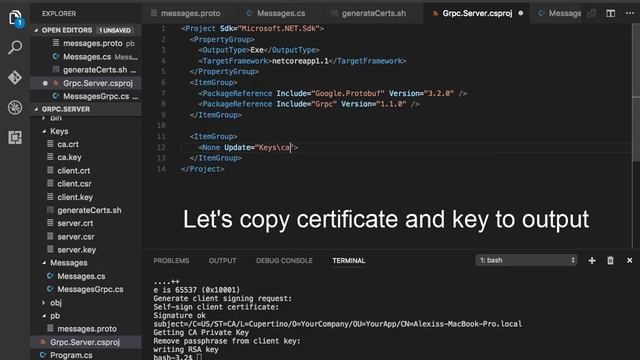Add a new terminal
Image resolution: width=640 pixels, height=360 pixels.
click(592, 260)
